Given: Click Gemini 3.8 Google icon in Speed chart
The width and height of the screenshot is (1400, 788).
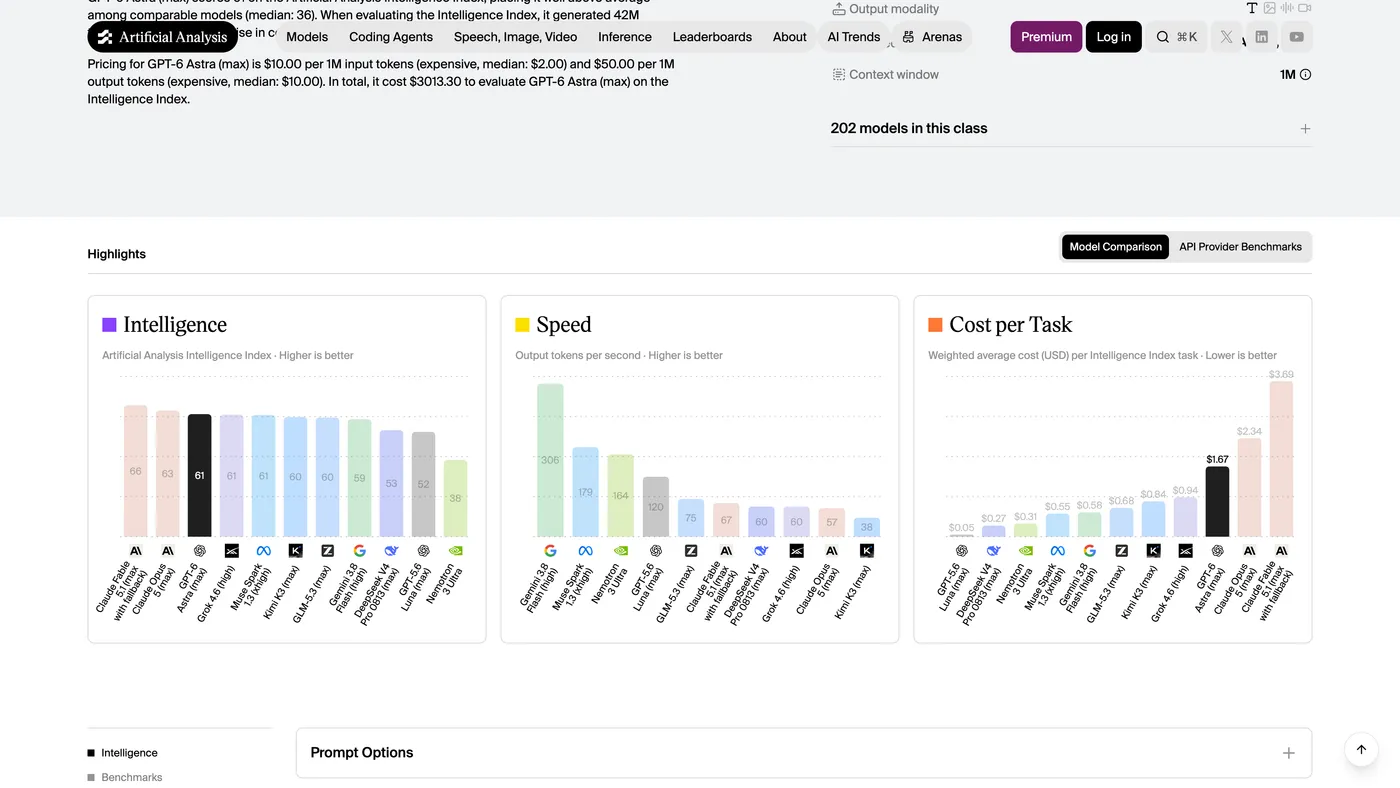Looking at the screenshot, I should [550, 551].
